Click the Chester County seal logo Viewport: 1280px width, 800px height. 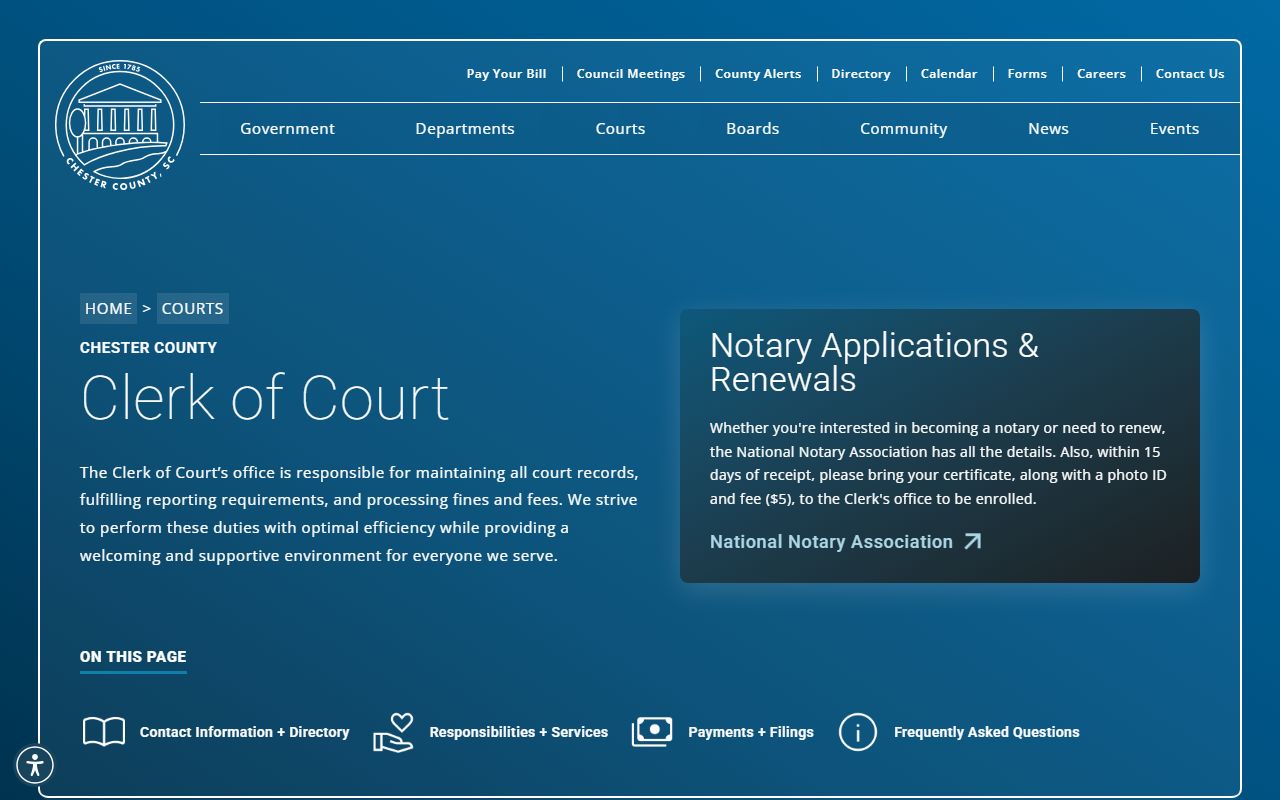click(120, 125)
